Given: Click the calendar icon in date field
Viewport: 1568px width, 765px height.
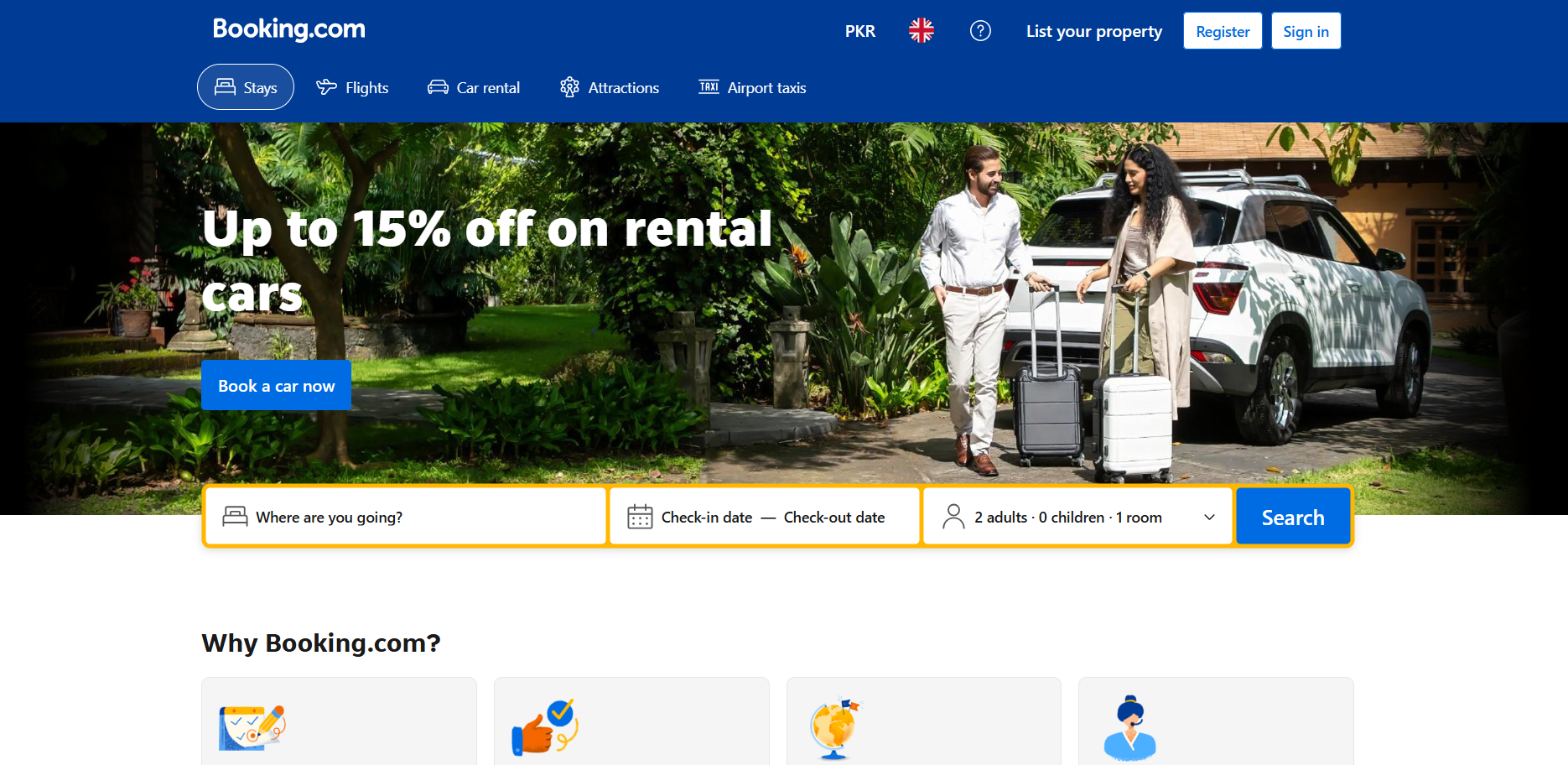Looking at the screenshot, I should (x=640, y=517).
